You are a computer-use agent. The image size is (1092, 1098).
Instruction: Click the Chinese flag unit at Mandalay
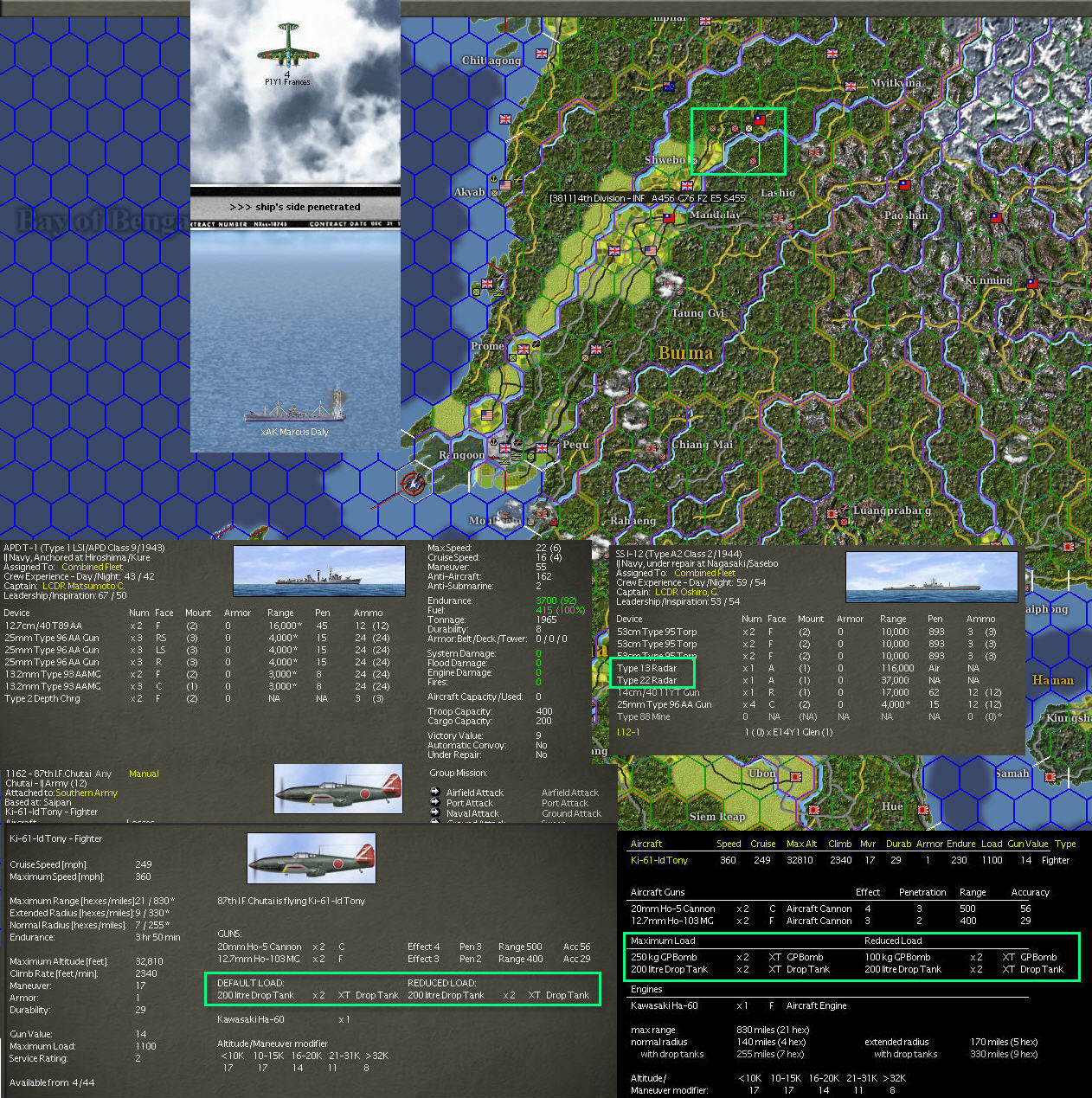[669, 218]
